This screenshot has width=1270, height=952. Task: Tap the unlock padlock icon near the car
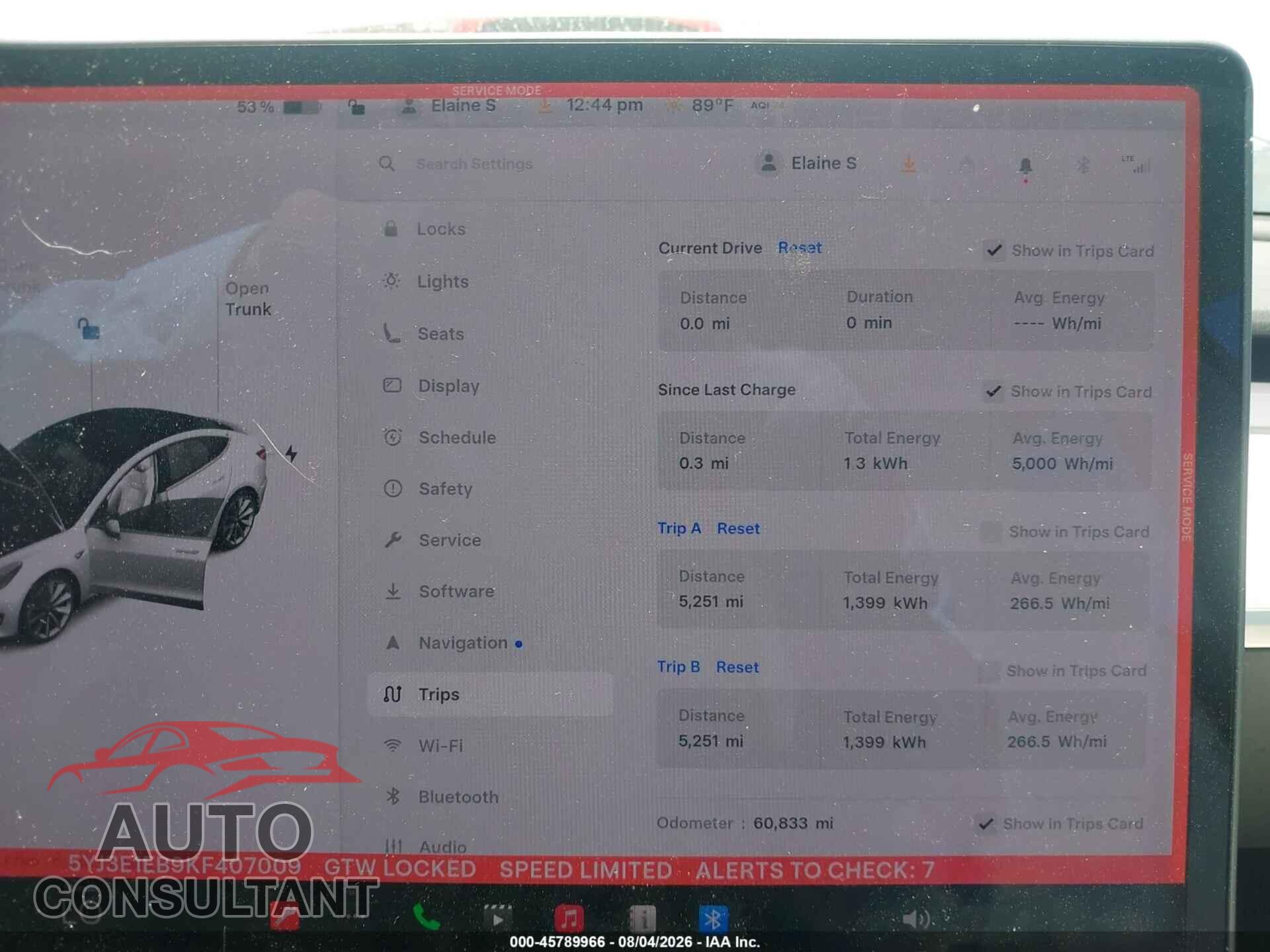(88, 328)
